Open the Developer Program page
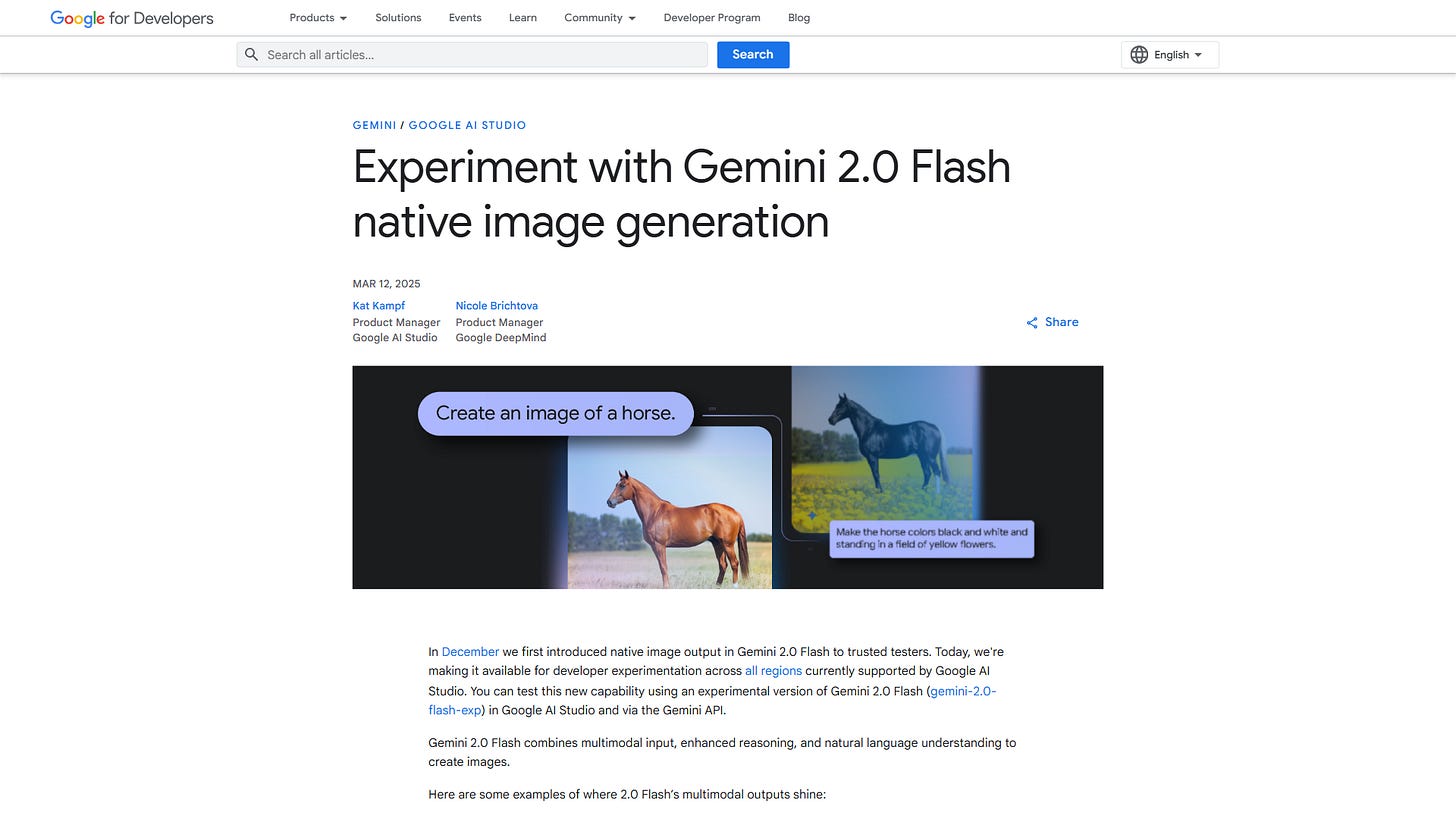 click(x=712, y=18)
